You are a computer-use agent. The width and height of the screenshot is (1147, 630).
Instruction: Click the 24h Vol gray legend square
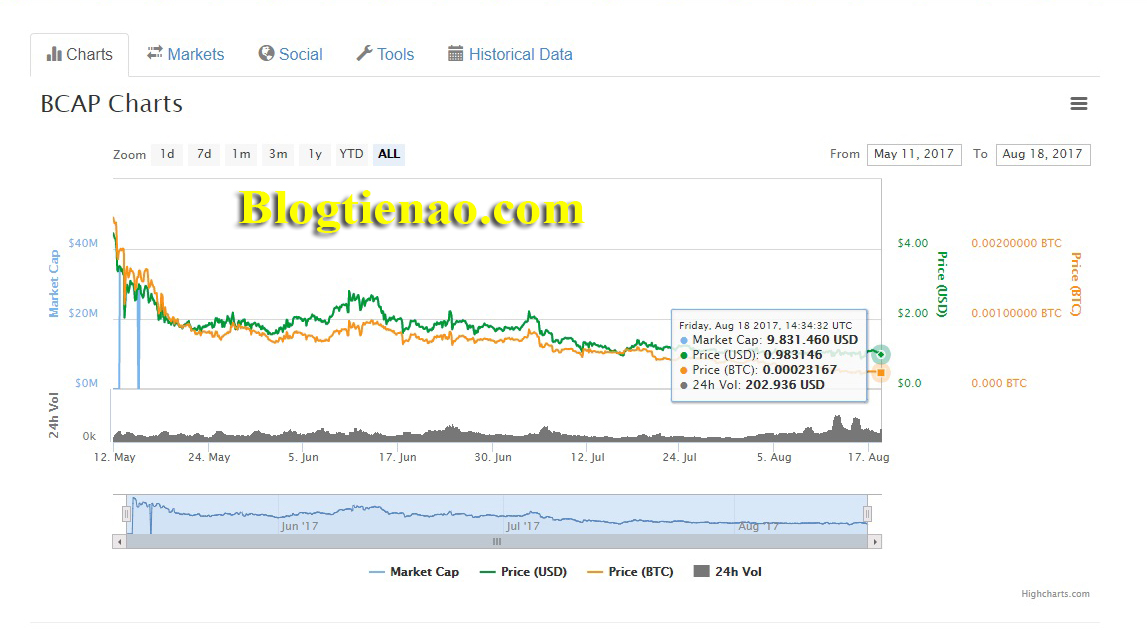702,571
